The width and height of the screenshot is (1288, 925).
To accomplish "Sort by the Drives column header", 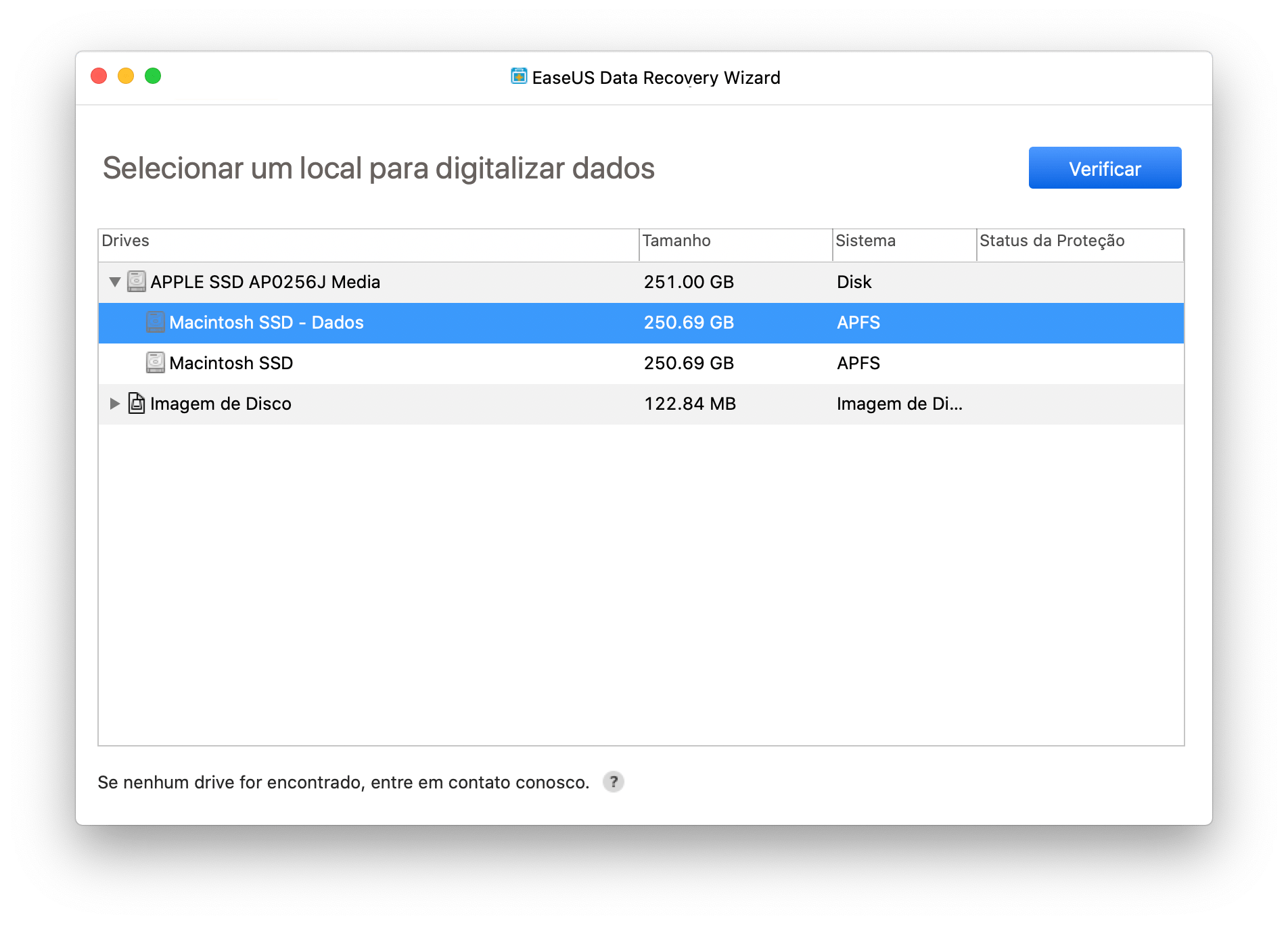I will coord(369,245).
